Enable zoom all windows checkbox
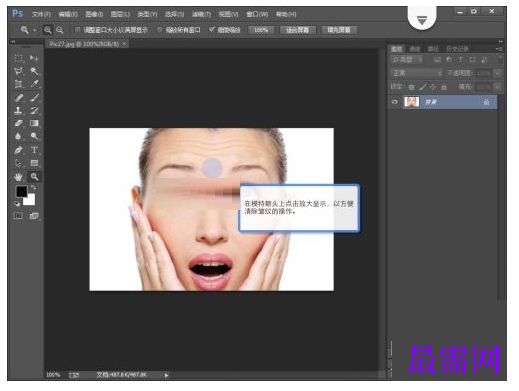 [x=160, y=30]
